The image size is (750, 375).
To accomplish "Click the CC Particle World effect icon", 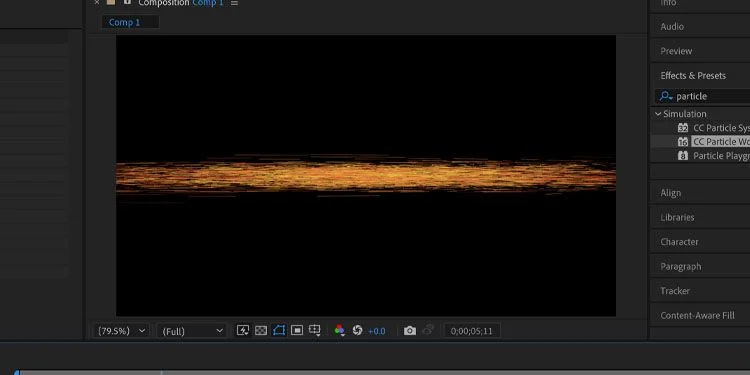I will pos(683,142).
